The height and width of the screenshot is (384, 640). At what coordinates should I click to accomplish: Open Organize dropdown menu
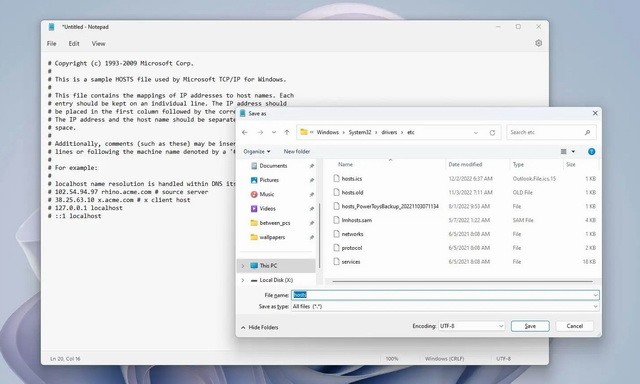pos(257,151)
